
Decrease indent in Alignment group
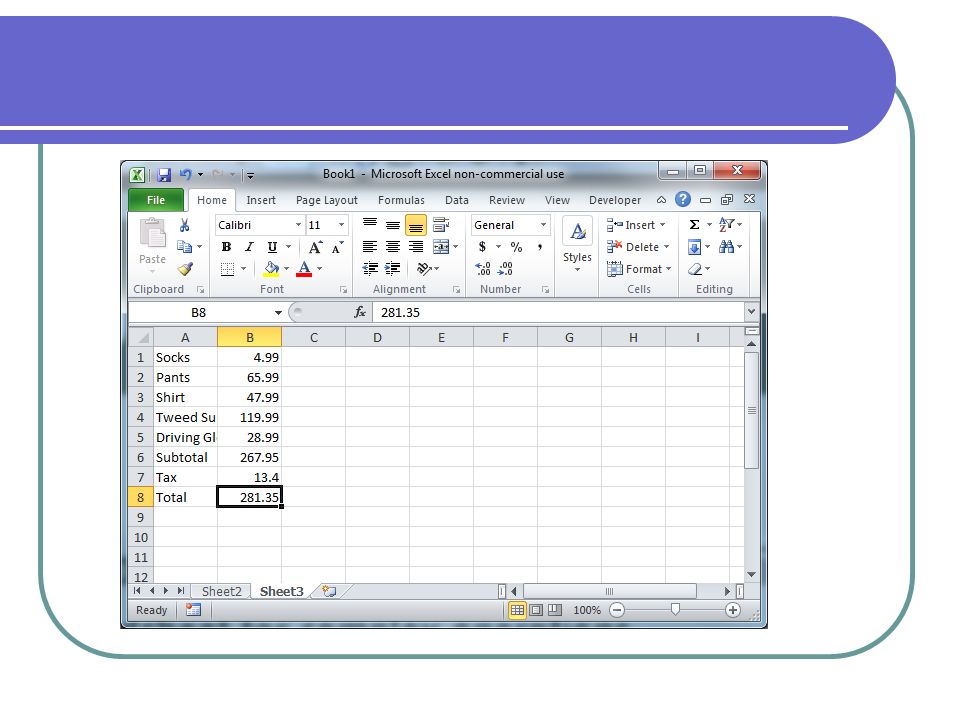point(370,269)
